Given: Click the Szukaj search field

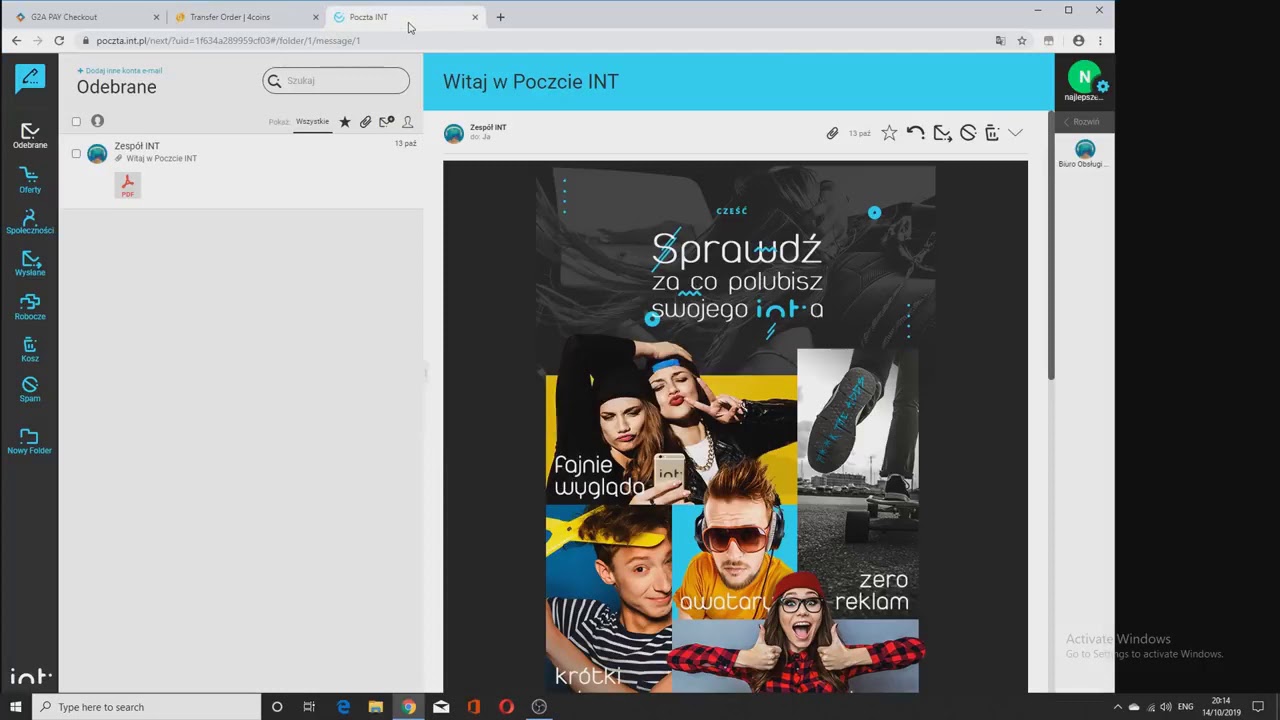Looking at the screenshot, I should coord(336,81).
